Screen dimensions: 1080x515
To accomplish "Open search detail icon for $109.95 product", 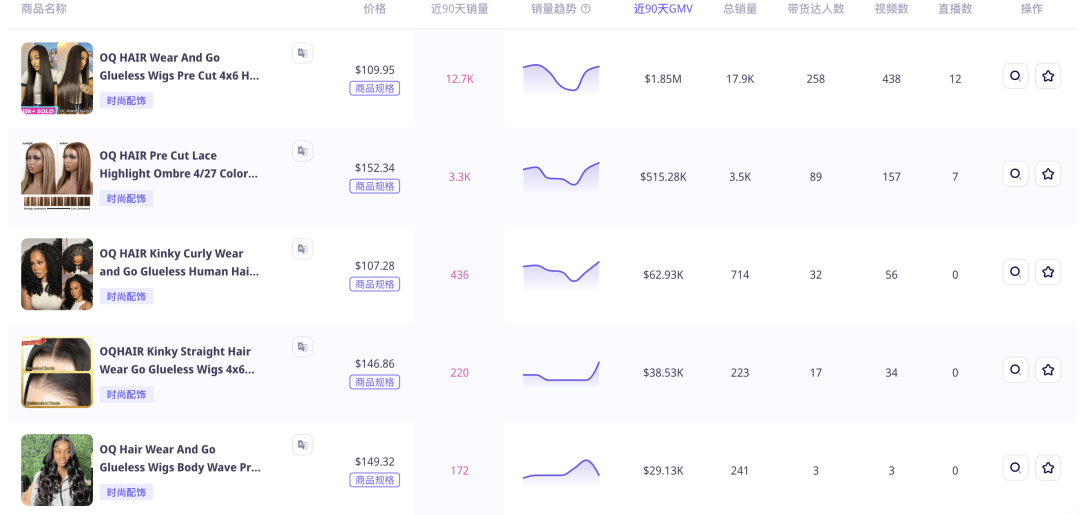I will pyautogui.click(x=1015, y=76).
